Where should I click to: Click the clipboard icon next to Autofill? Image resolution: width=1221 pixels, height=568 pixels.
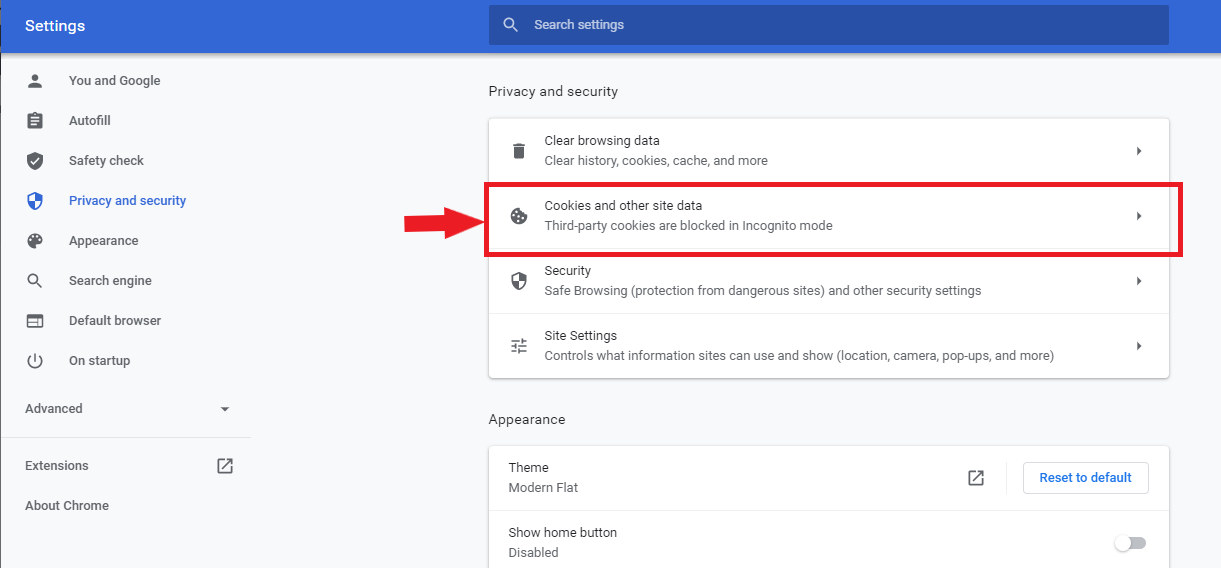click(35, 121)
